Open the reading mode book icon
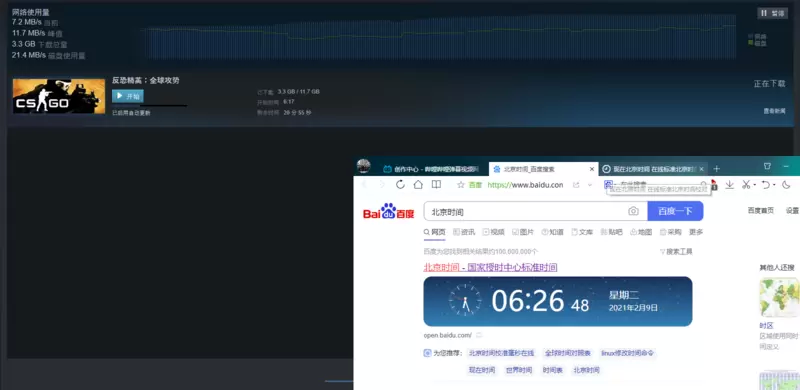 point(436,185)
